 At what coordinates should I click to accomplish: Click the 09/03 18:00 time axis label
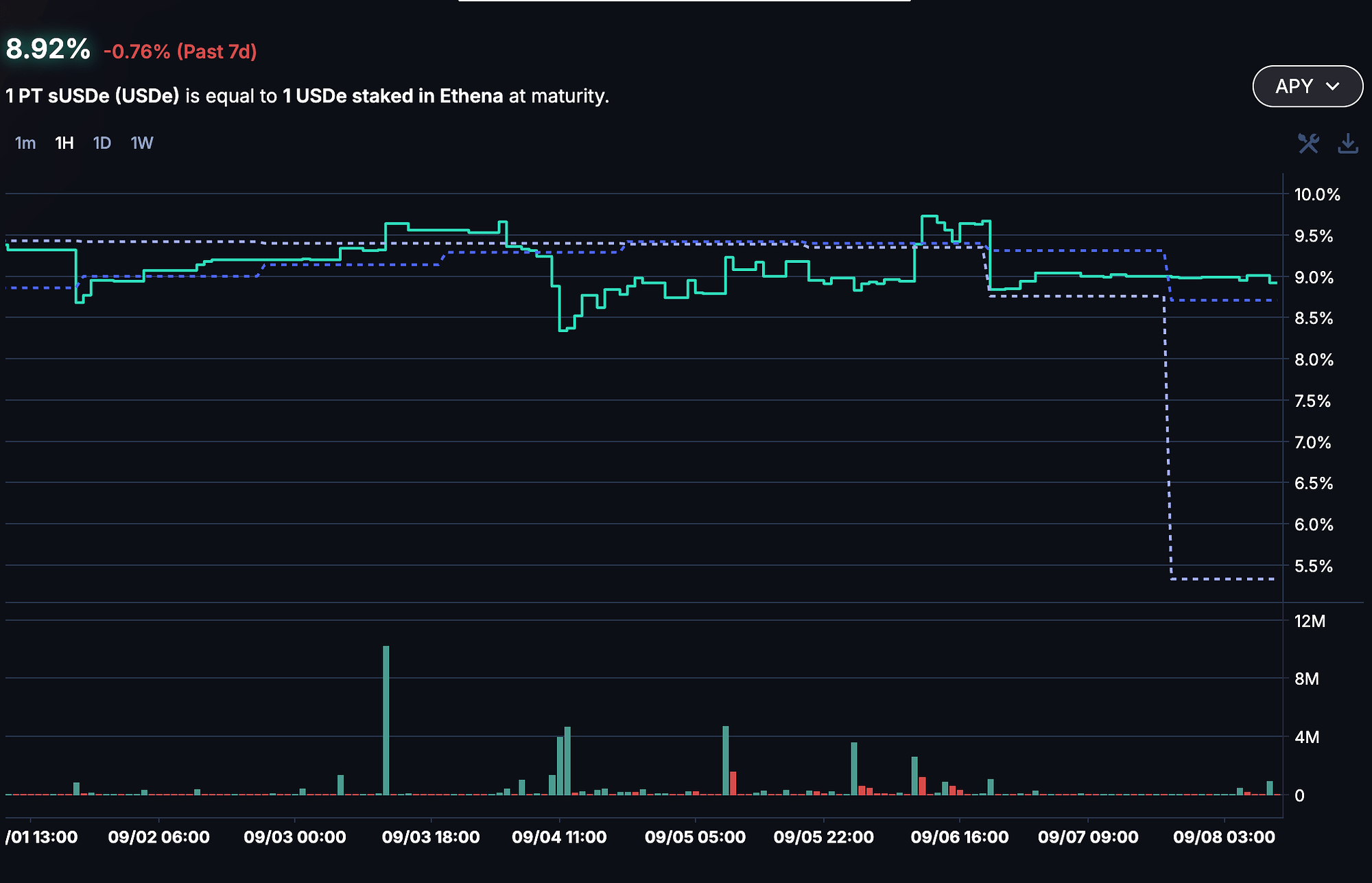430,837
